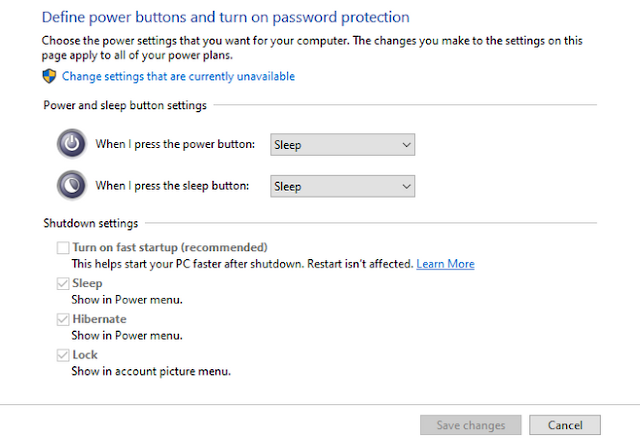640x440 pixels.
Task: Click the sleep button moon icon
Action: (x=71, y=185)
